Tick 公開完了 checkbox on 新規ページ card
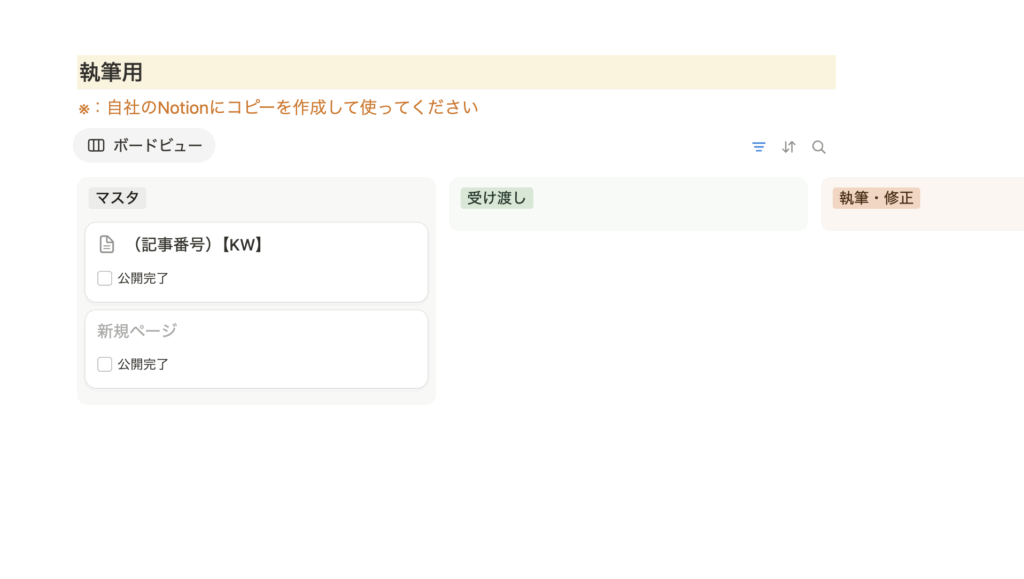 [x=104, y=364]
